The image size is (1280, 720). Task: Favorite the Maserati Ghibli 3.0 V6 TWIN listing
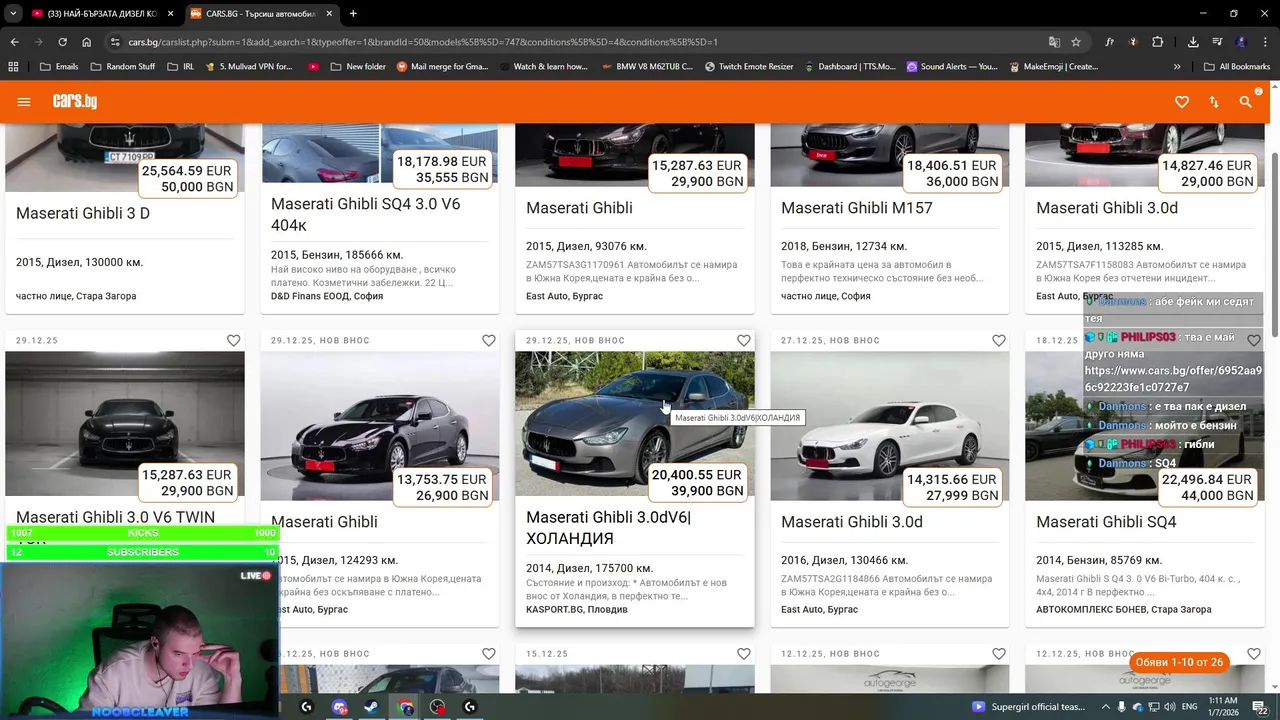click(234, 341)
